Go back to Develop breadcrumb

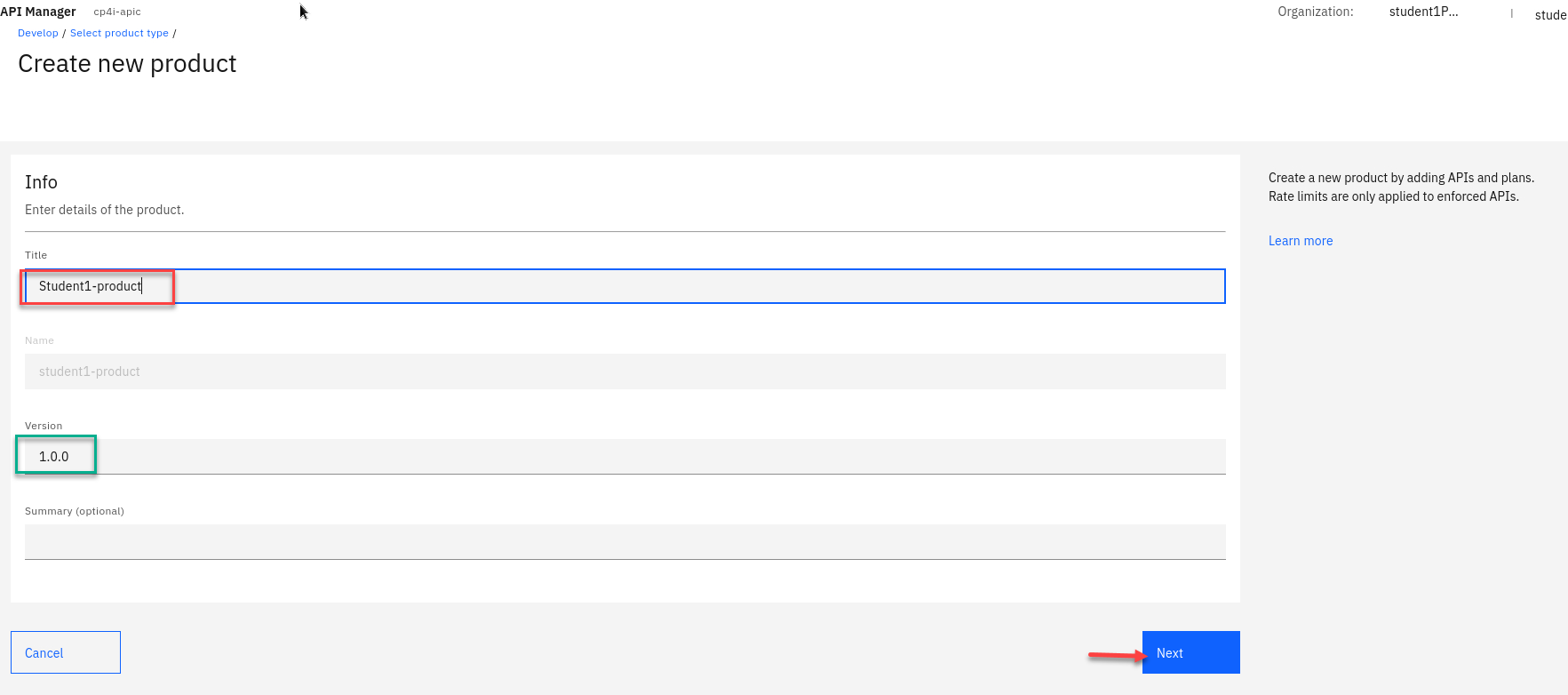[38, 33]
